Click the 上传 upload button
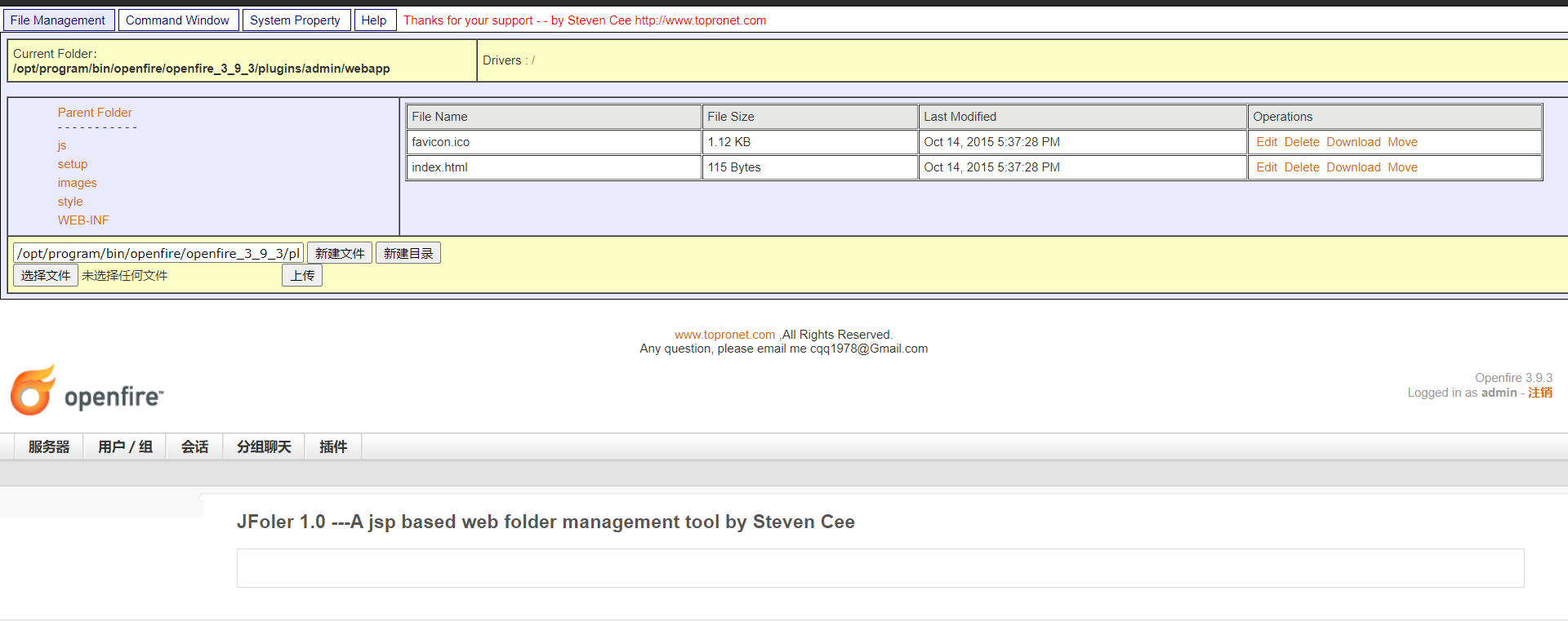The height and width of the screenshot is (622, 1568). [x=302, y=275]
